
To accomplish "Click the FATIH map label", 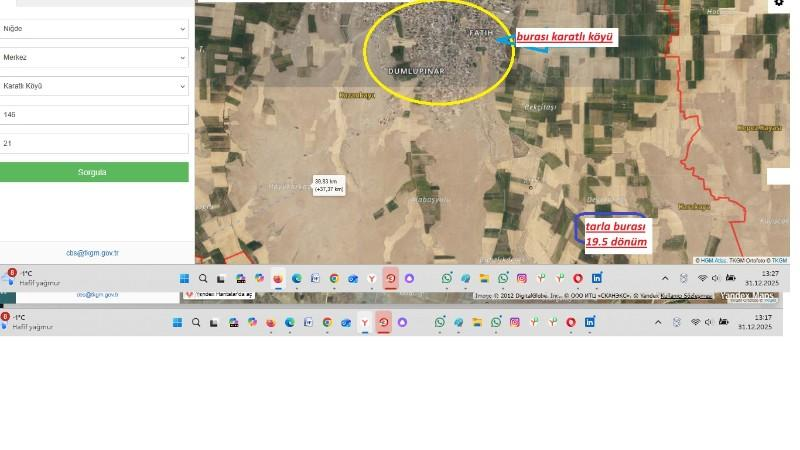I will tap(481, 33).
